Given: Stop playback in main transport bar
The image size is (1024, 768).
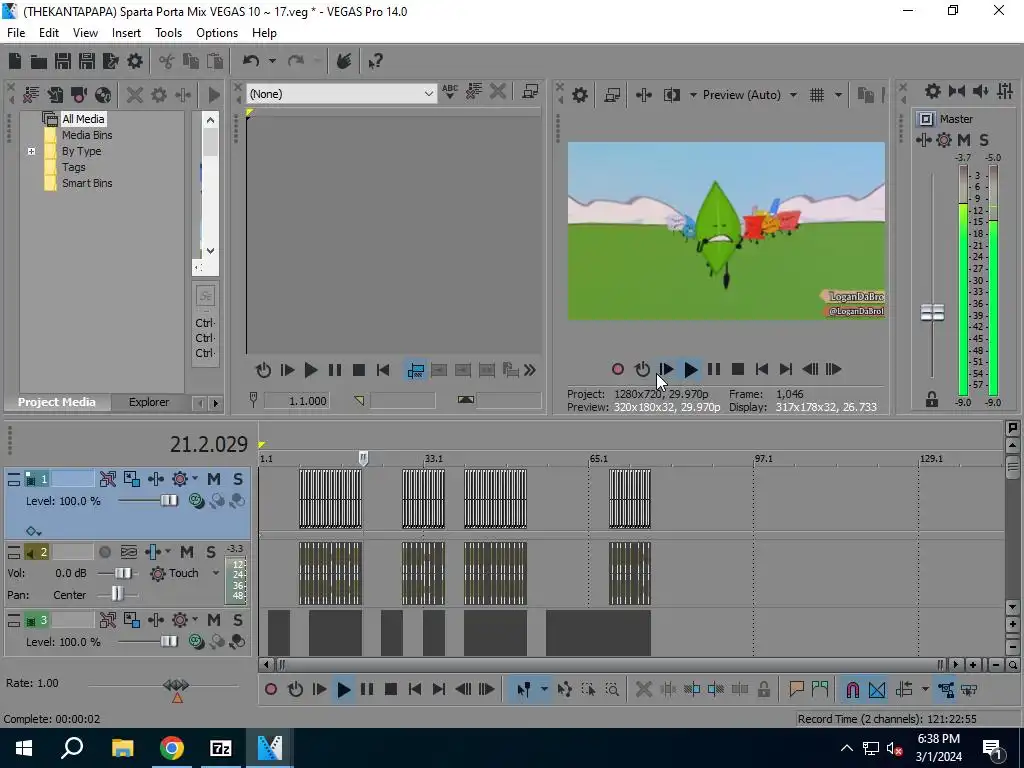Looking at the screenshot, I should [x=391, y=689].
